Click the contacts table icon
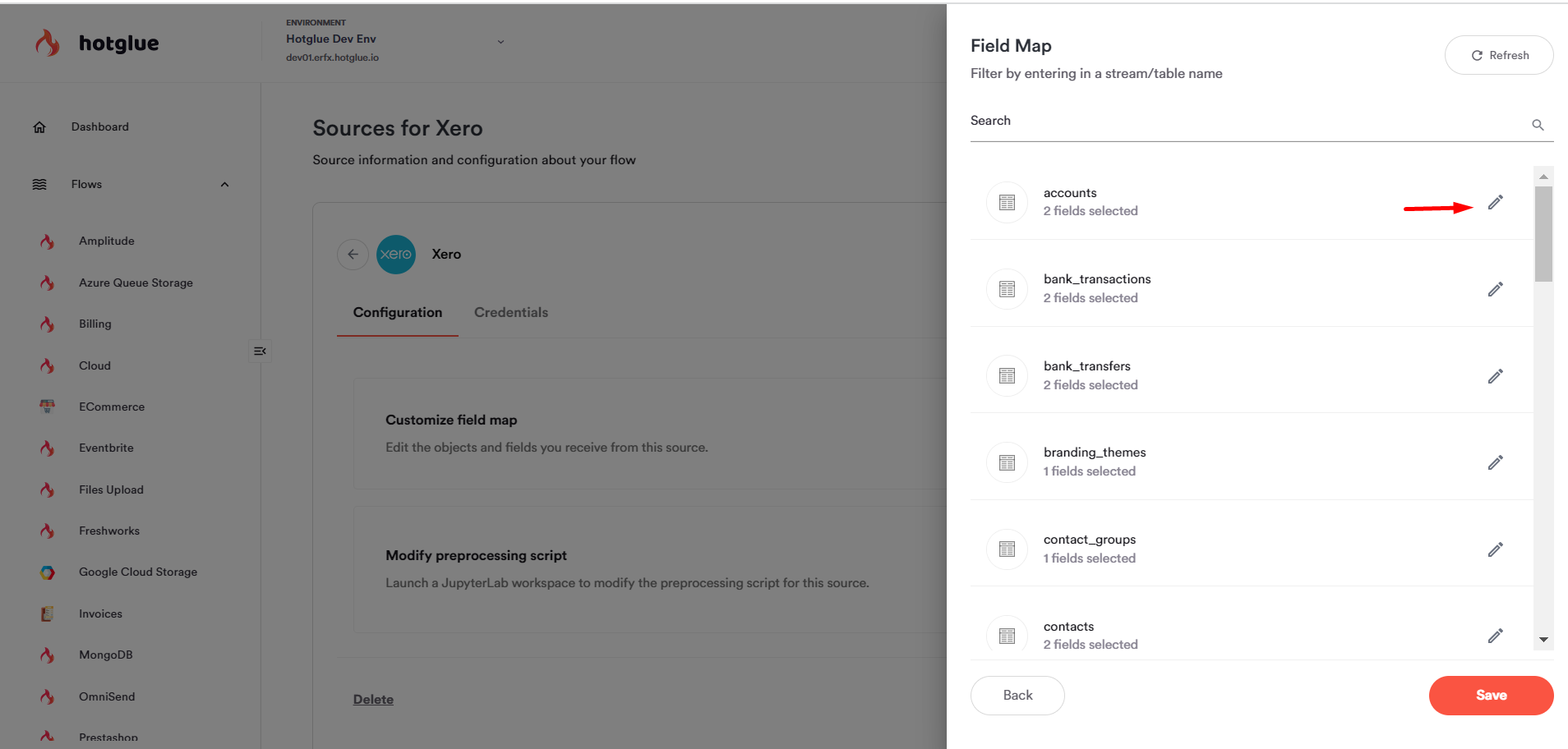 tap(1007, 635)
